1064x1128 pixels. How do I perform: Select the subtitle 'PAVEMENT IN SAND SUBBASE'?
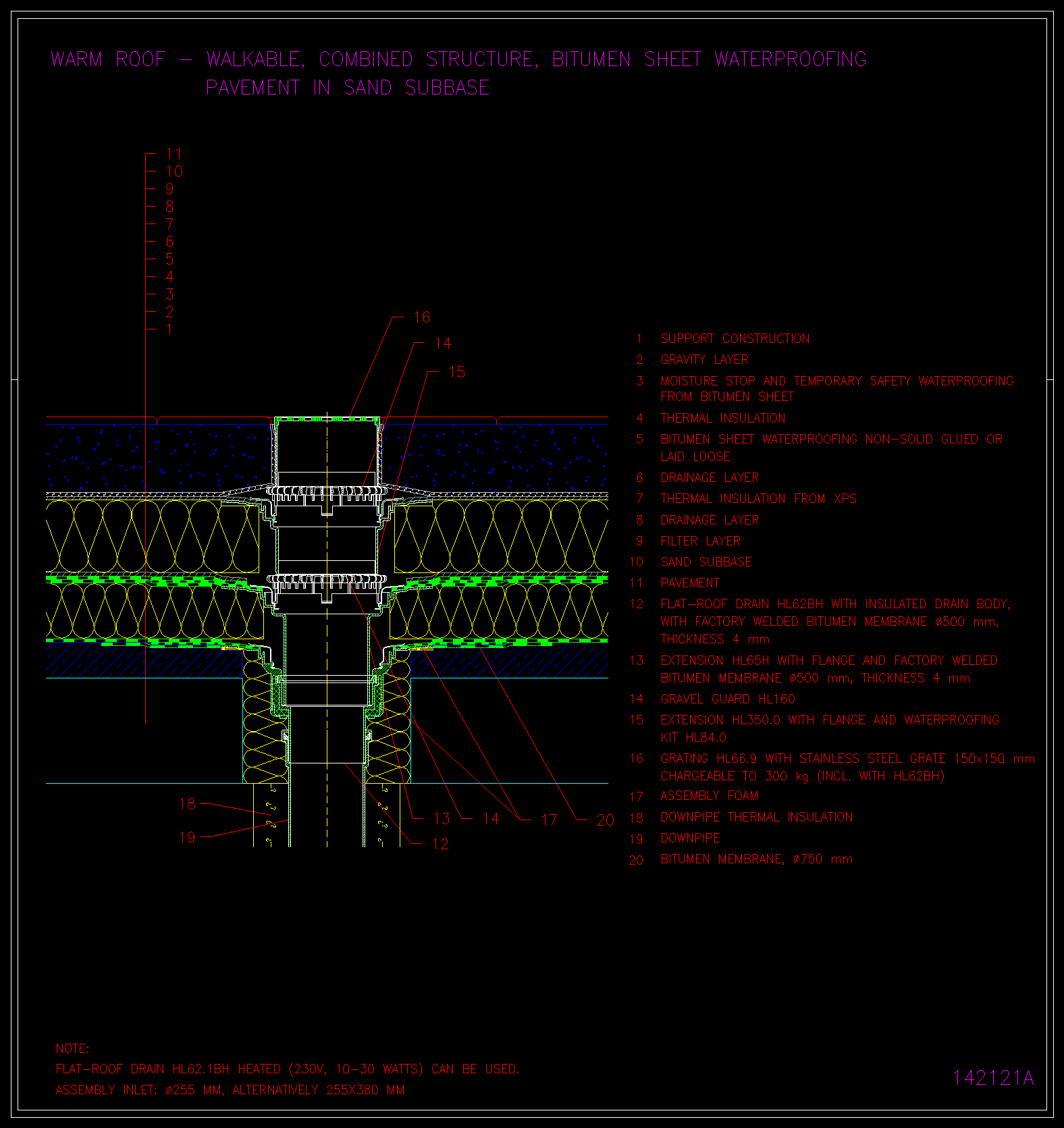pos(348,88)
